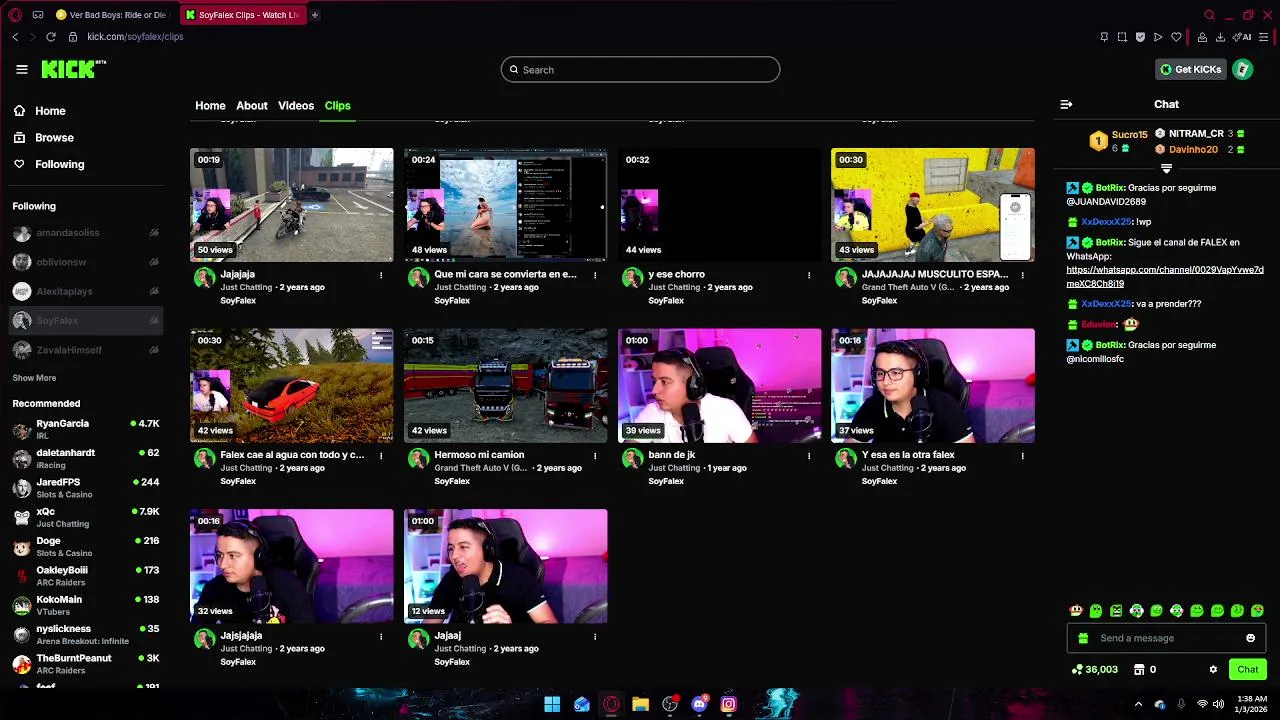Image resolution: width=1280 pixels, height=720 pixels.
Task: Click the Opera heart bookmark icon
Action: click(x=1176, y=37)
